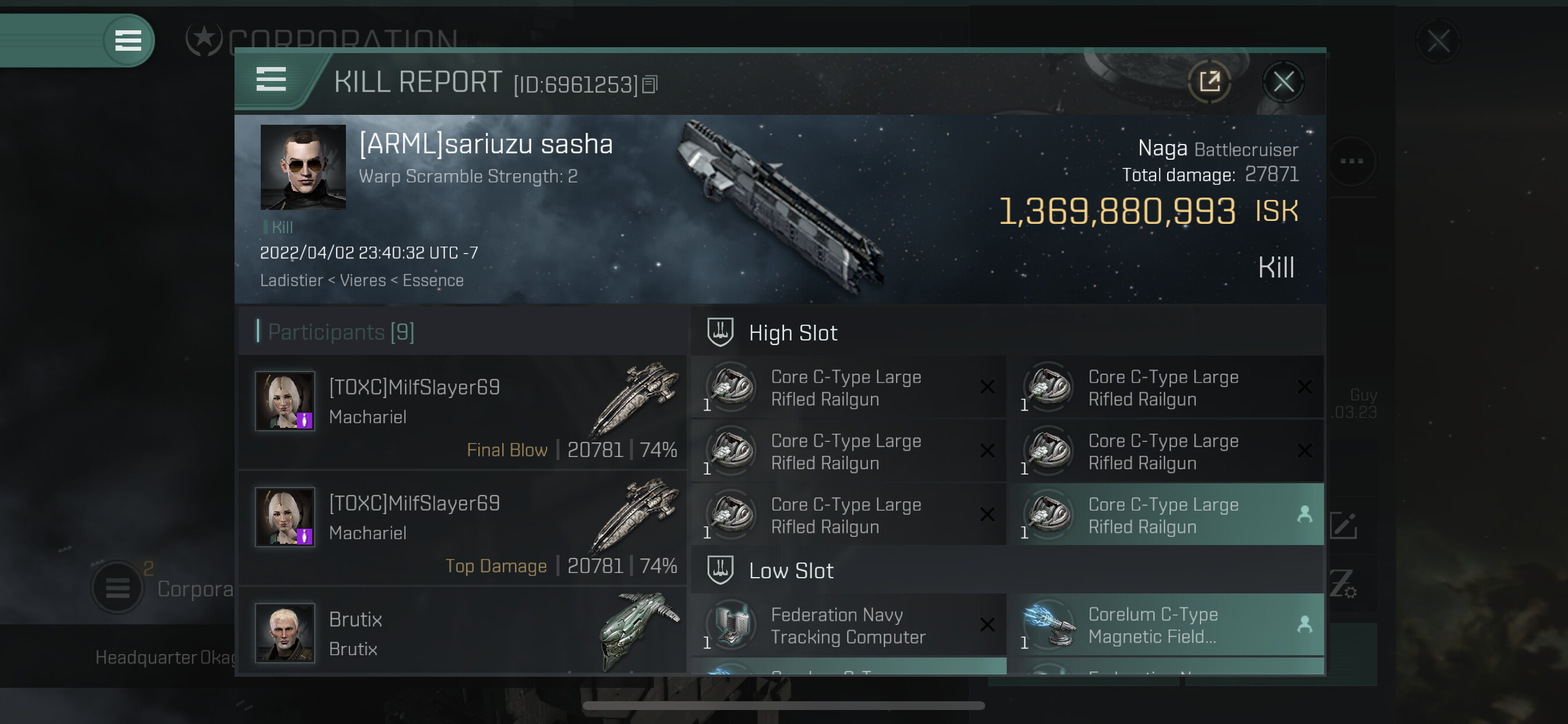Open the Corporation round menu button
This screenshot has height=724, width=1568.
(x=117, y=587)
